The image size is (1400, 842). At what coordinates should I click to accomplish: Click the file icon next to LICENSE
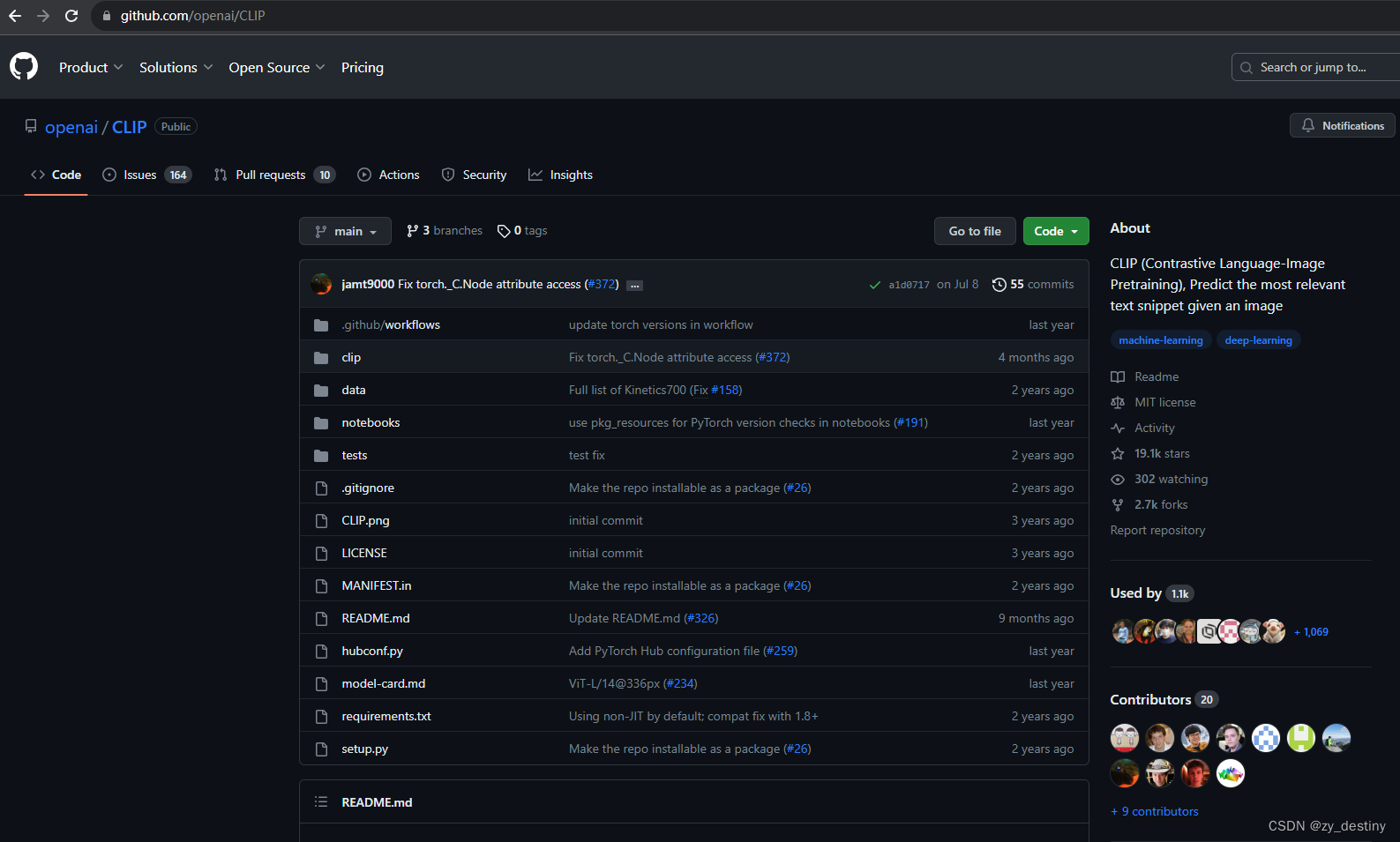pyautogui.click(x=321, y=553)
